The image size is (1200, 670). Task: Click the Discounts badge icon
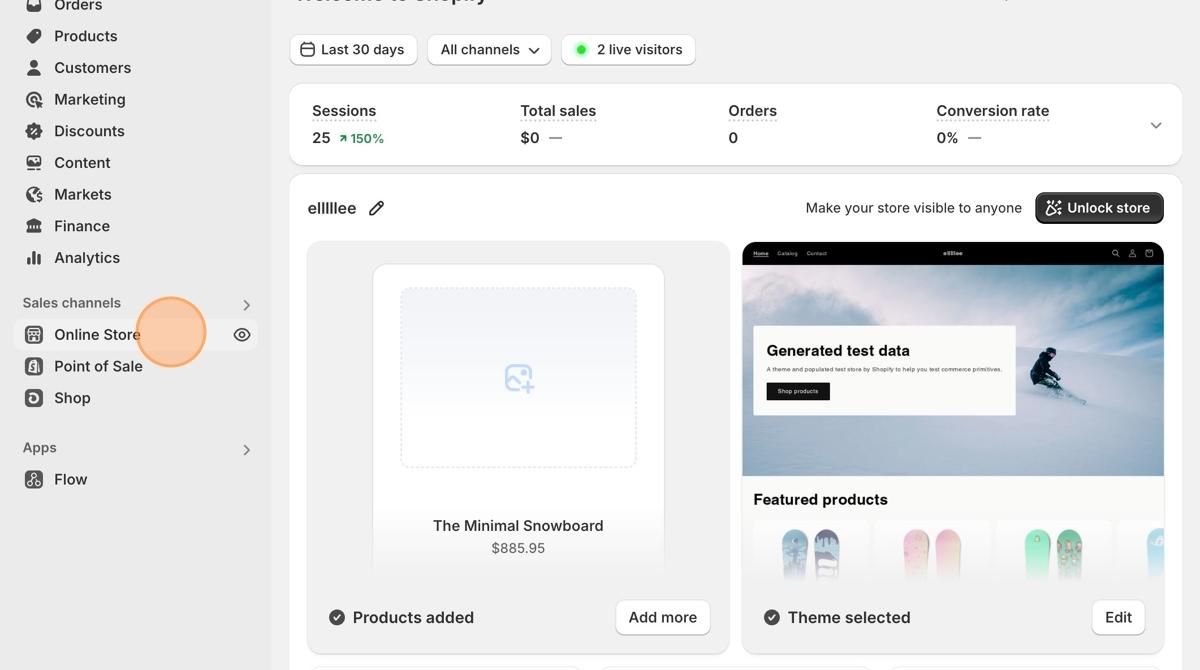click(34, 131)
